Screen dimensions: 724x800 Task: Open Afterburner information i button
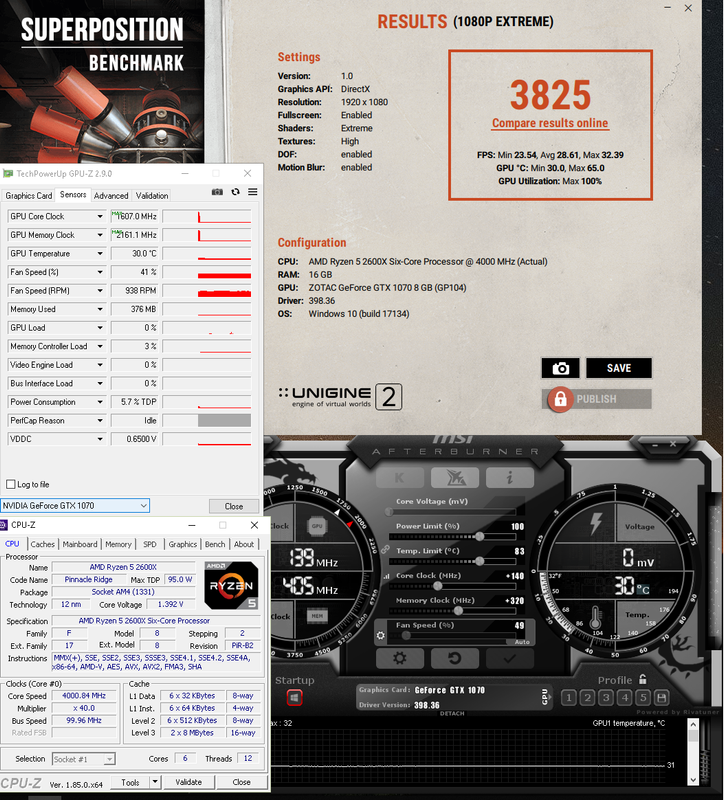click(x=510, y=478)
